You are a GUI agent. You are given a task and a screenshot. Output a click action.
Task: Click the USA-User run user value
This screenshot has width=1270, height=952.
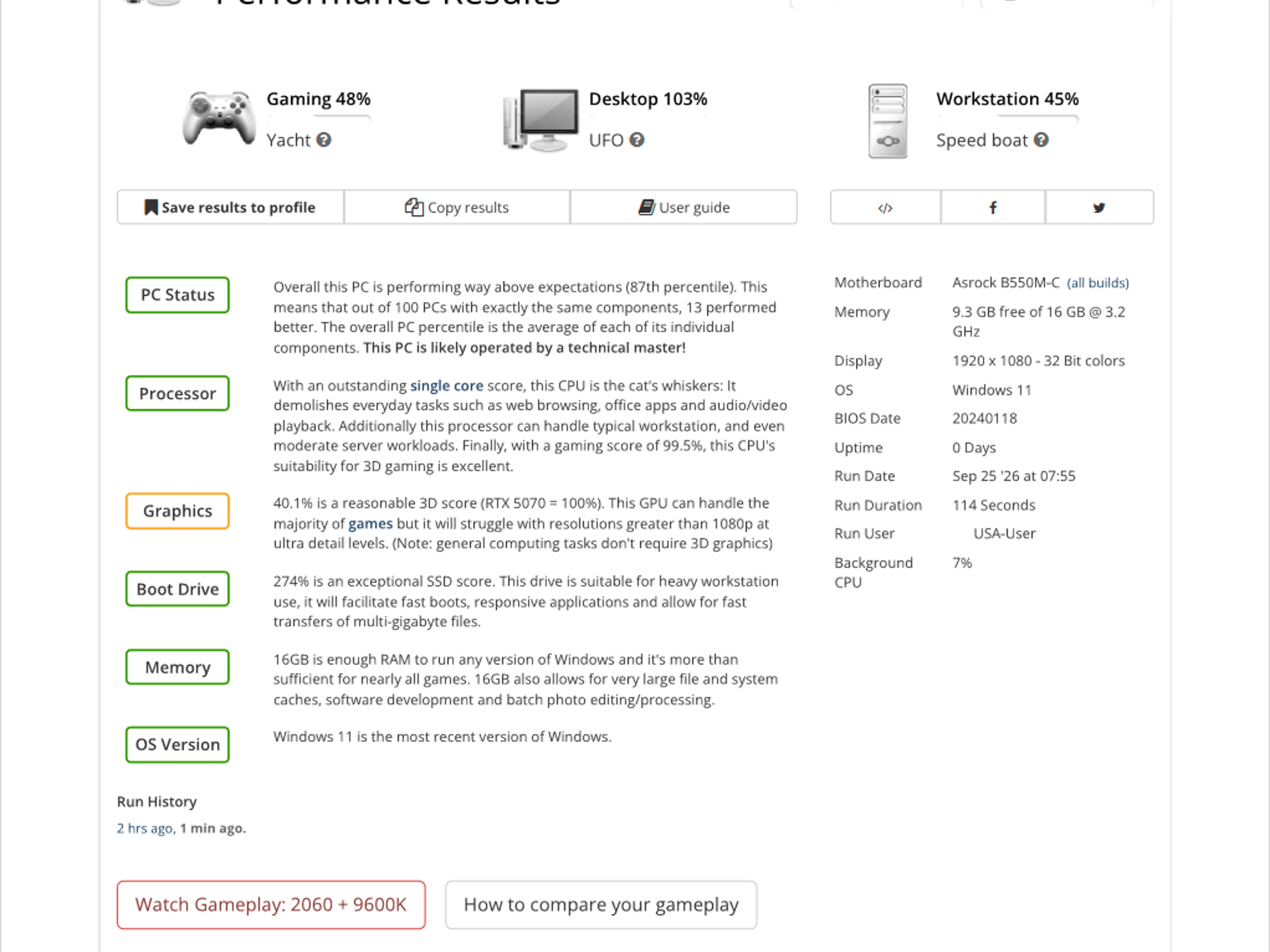coord(1005,534)
